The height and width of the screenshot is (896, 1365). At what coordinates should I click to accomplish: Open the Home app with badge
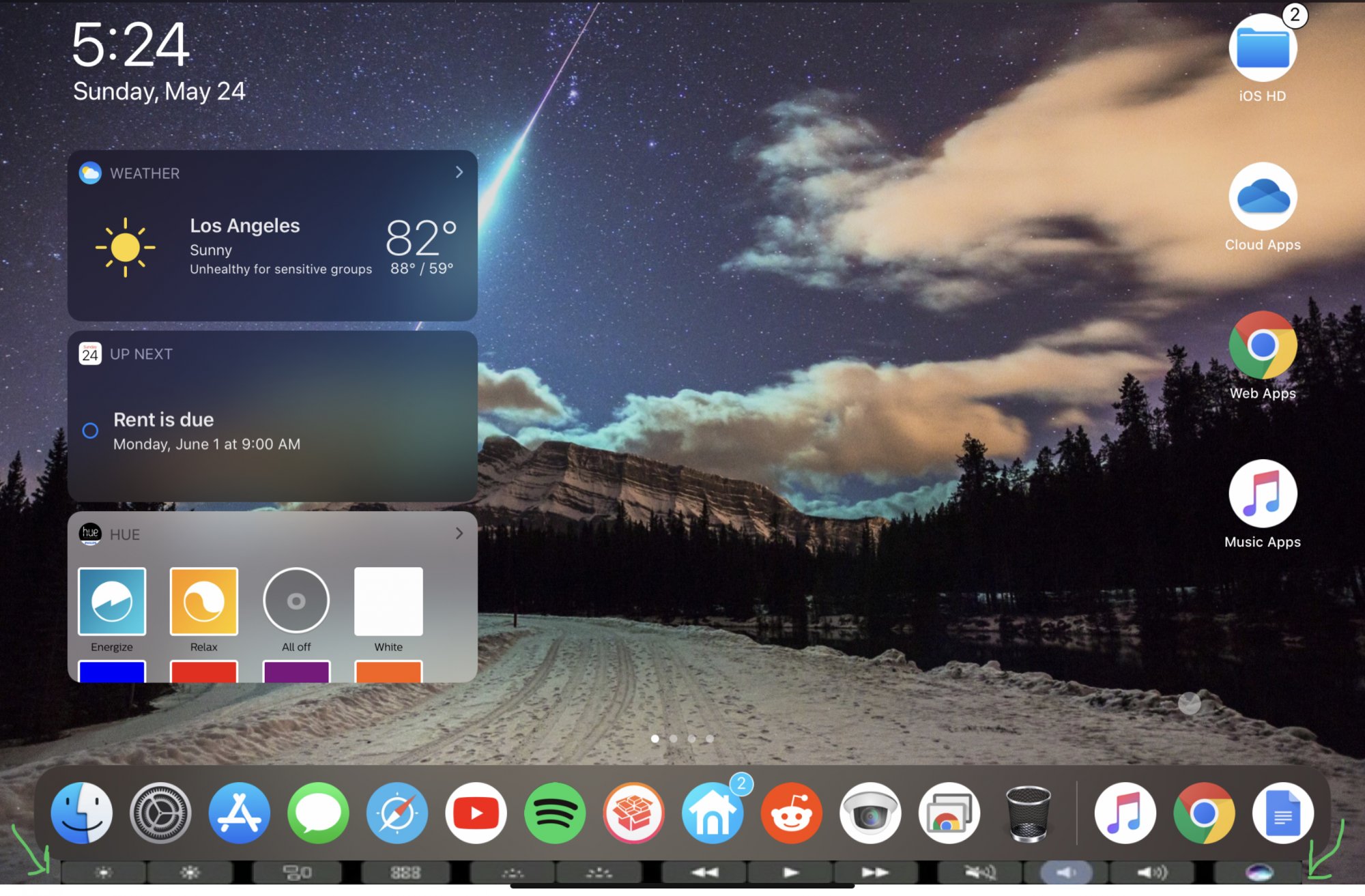(x=713, y=813)
